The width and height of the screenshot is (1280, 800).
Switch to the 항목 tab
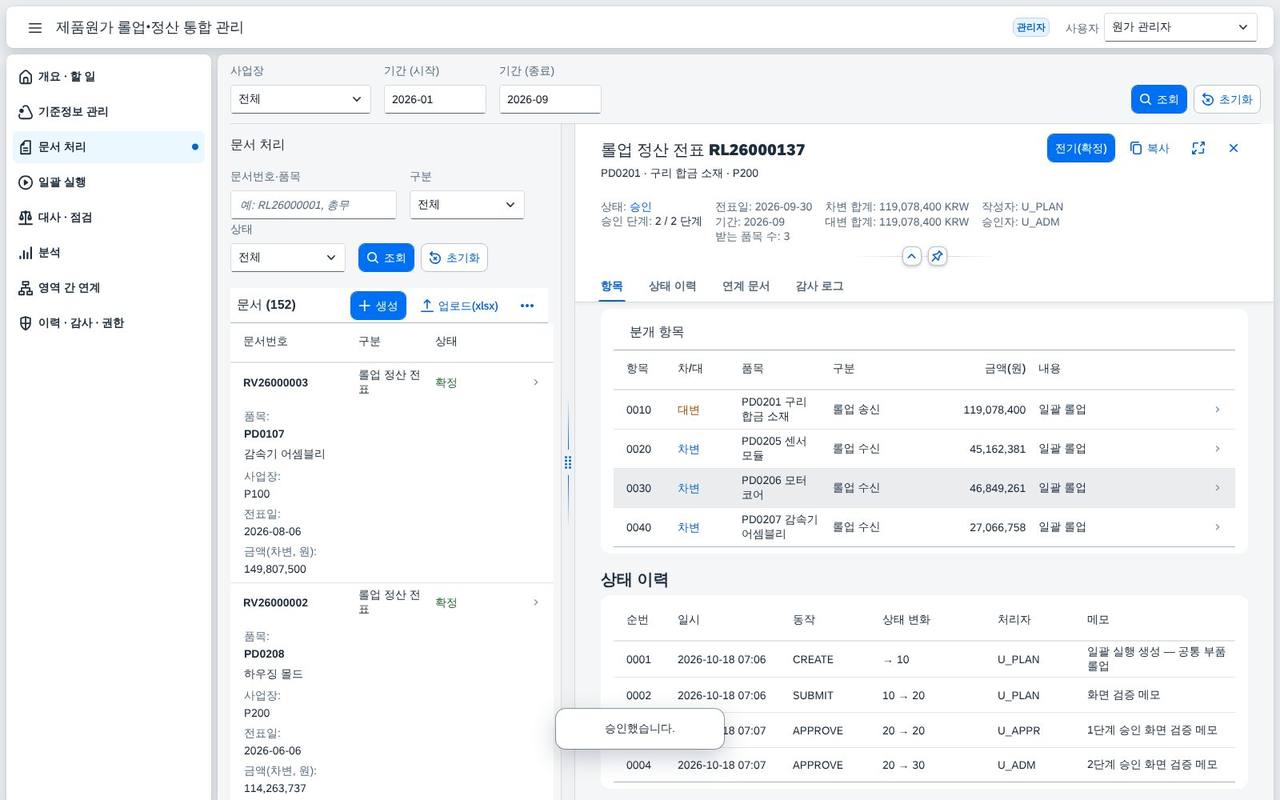point(612,286)
